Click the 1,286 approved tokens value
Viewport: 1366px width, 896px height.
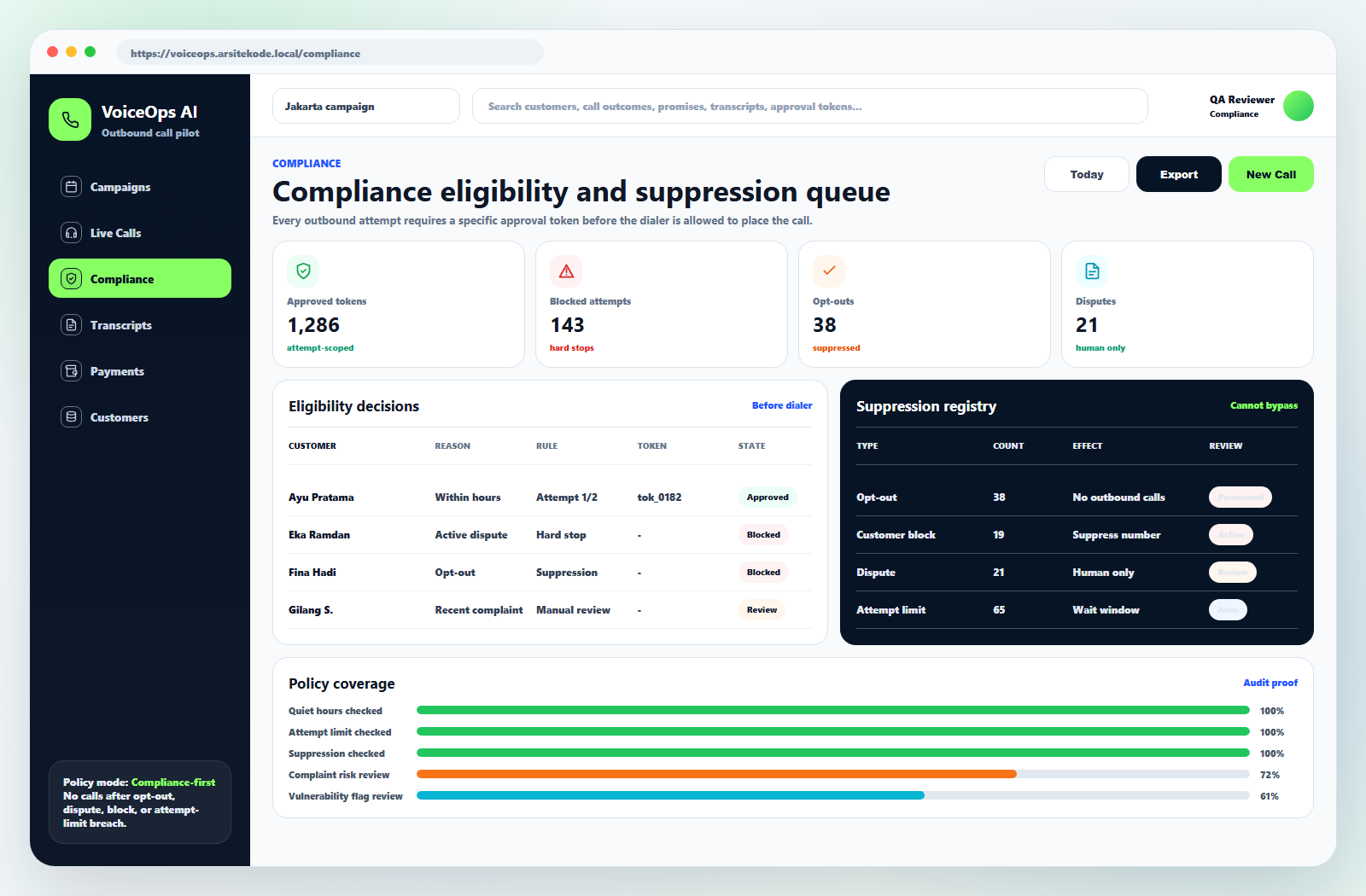(313, 325)
